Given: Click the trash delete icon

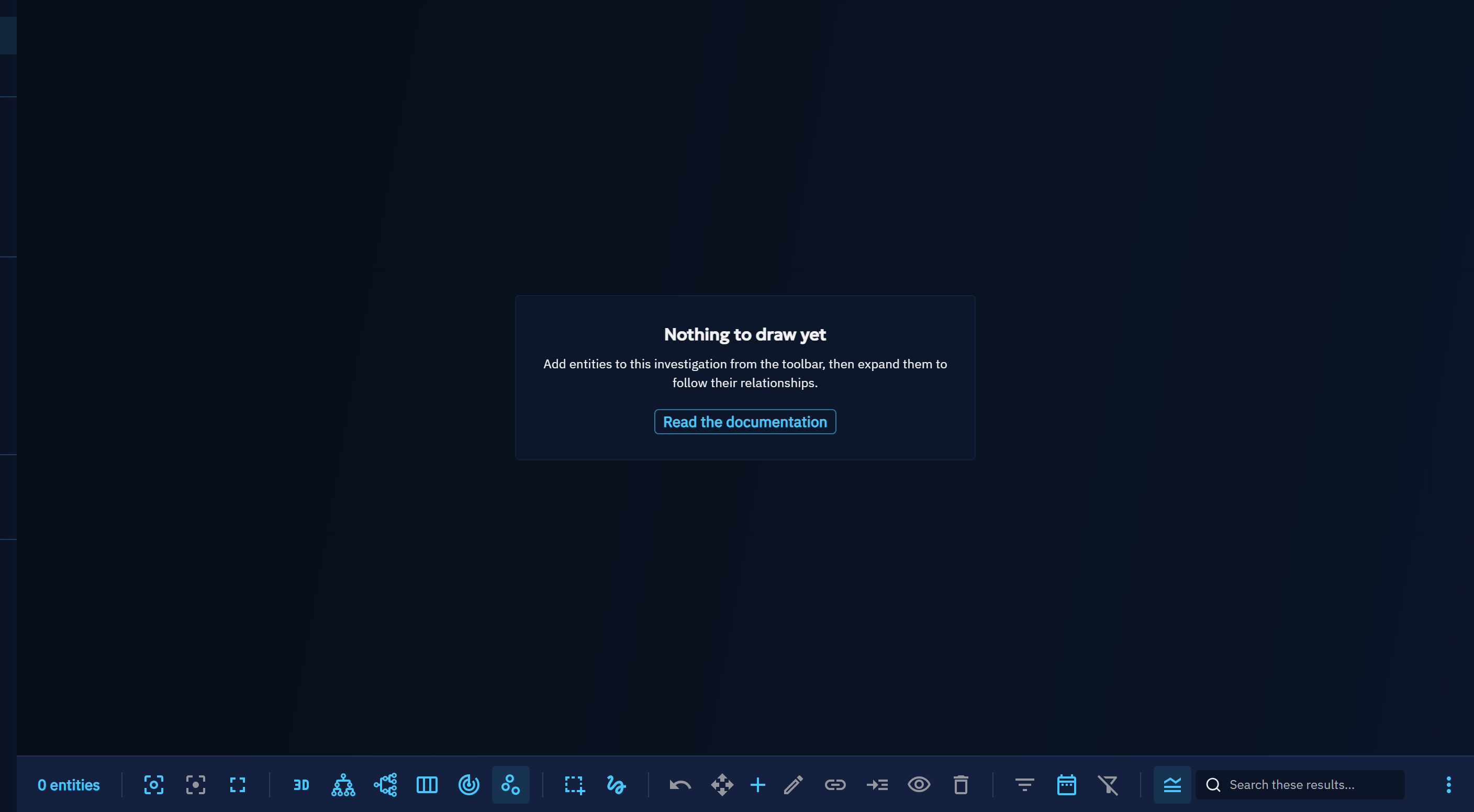Looking at the screenshot, I should pos(961,785).
